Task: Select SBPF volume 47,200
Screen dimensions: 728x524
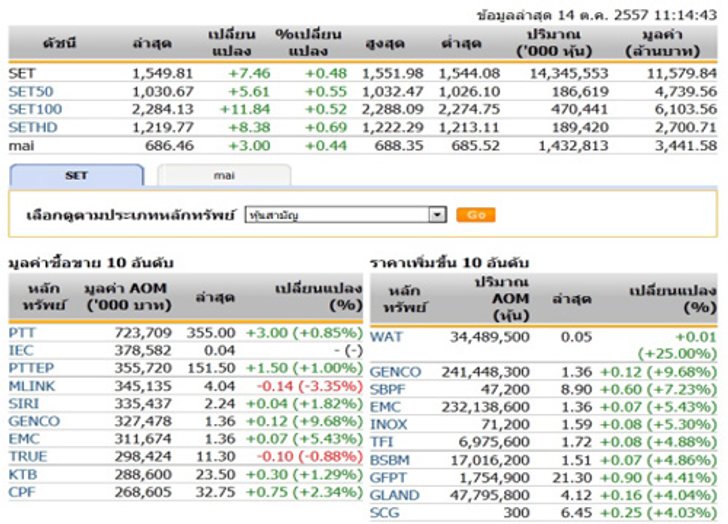Action: [505, 389]
